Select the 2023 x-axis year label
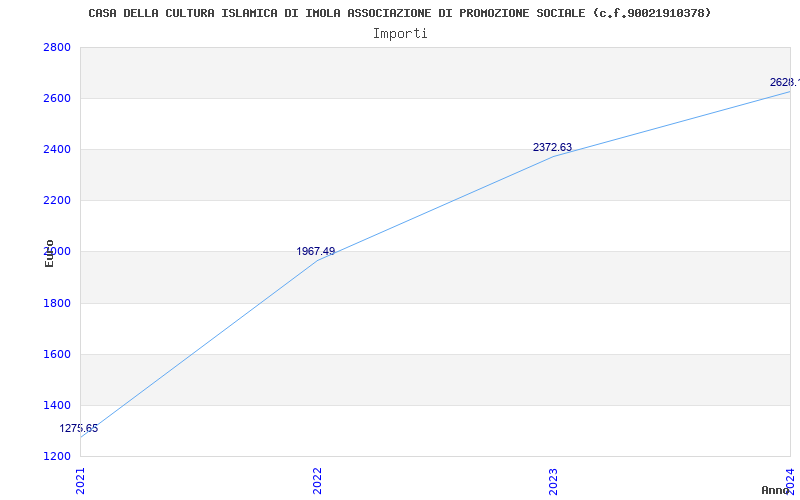 coord(554,481)
